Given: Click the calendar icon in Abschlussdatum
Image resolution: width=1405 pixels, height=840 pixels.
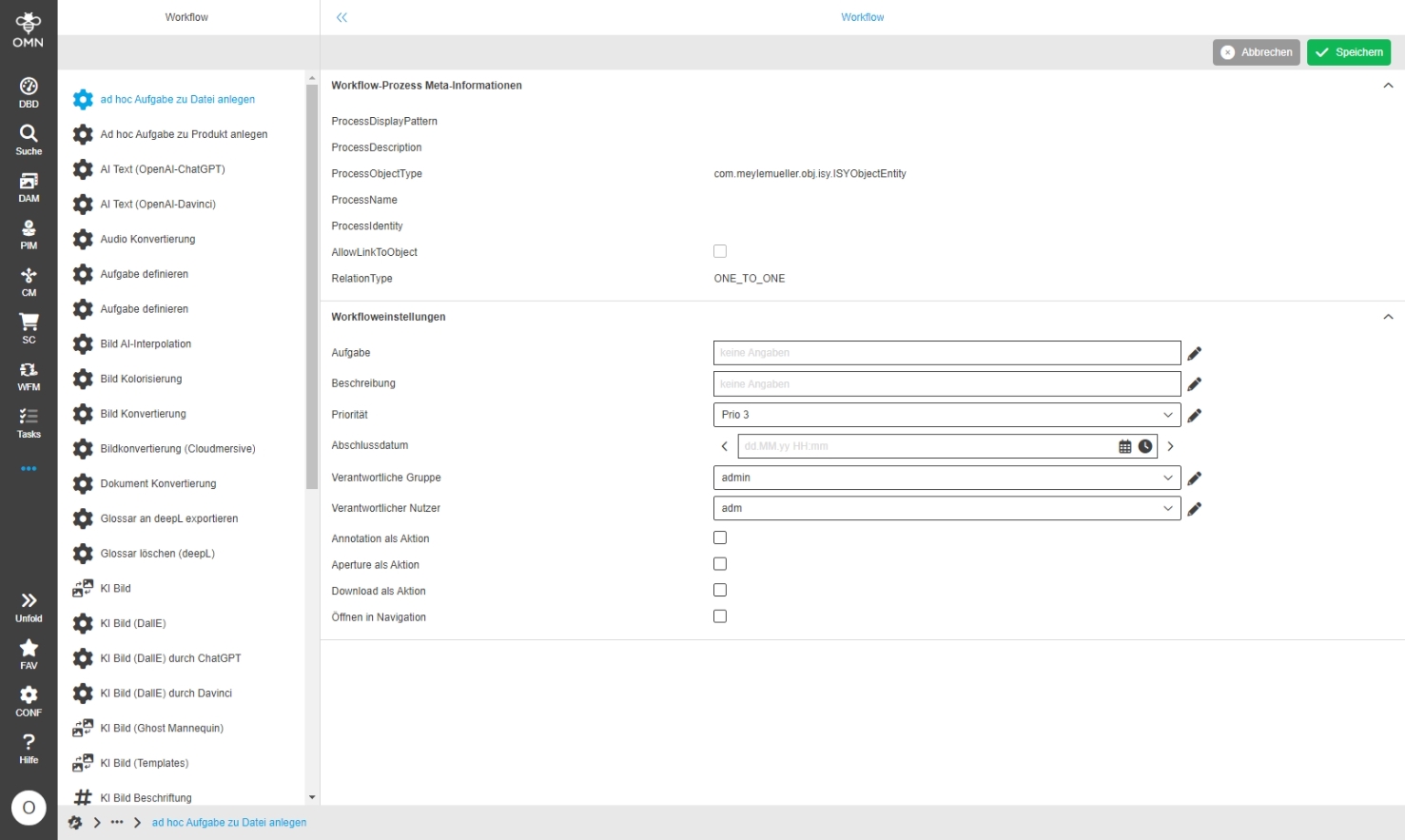Looking at the screenshot, I should (x=1125, y=446).
